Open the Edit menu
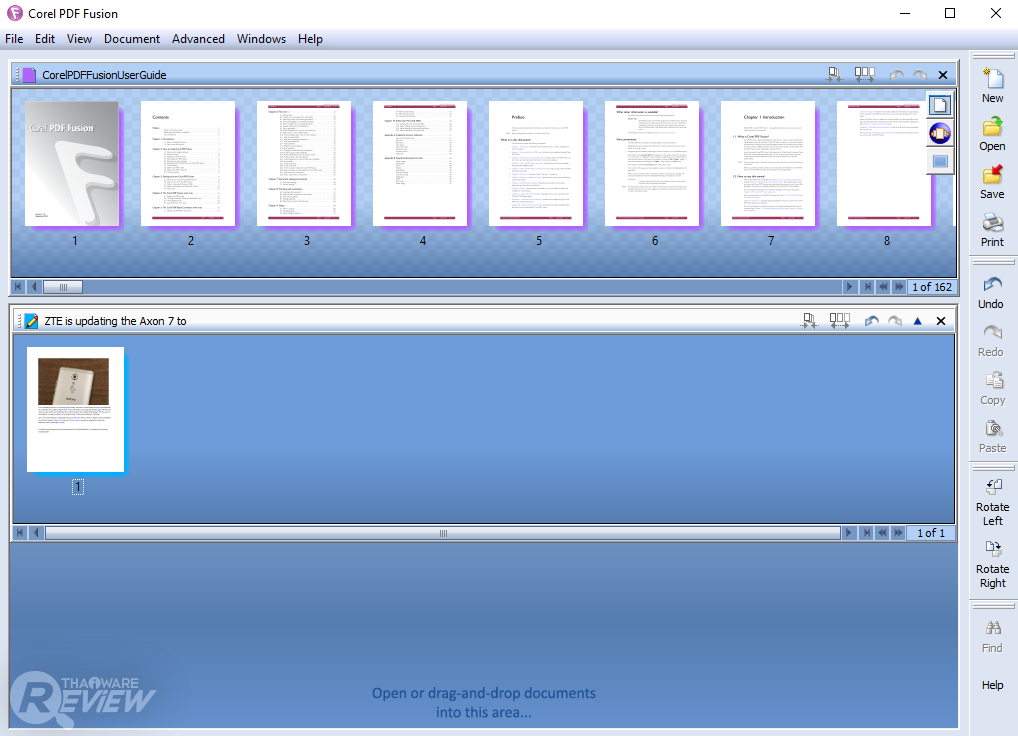1018x736 pixels. 45,39
